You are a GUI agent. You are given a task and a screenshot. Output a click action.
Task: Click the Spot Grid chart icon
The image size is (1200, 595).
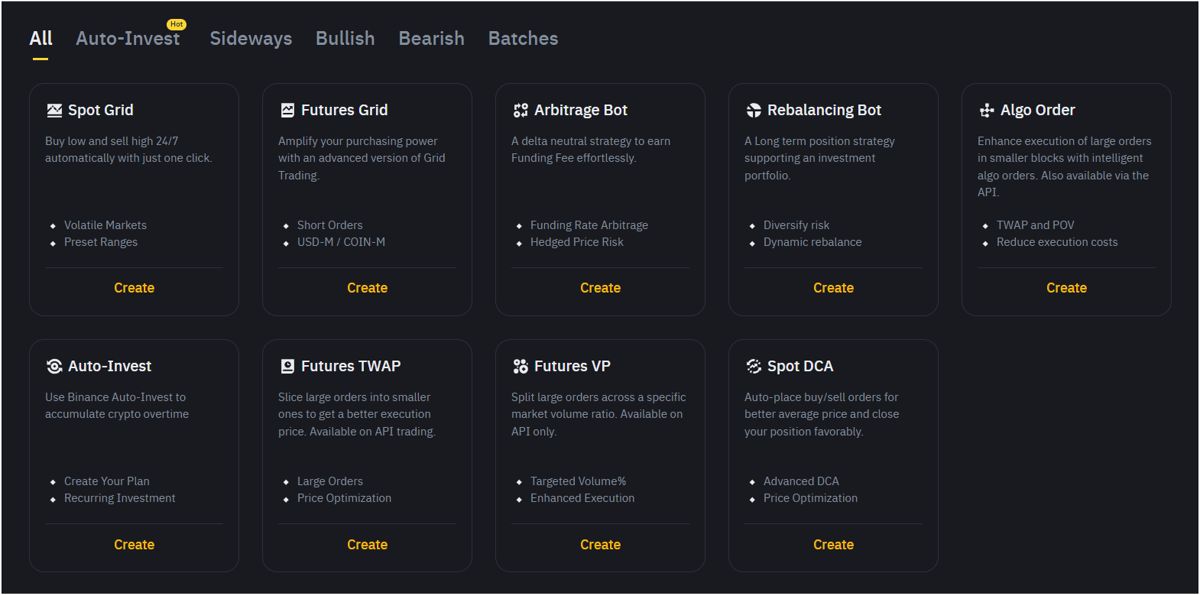pos(54,110)
